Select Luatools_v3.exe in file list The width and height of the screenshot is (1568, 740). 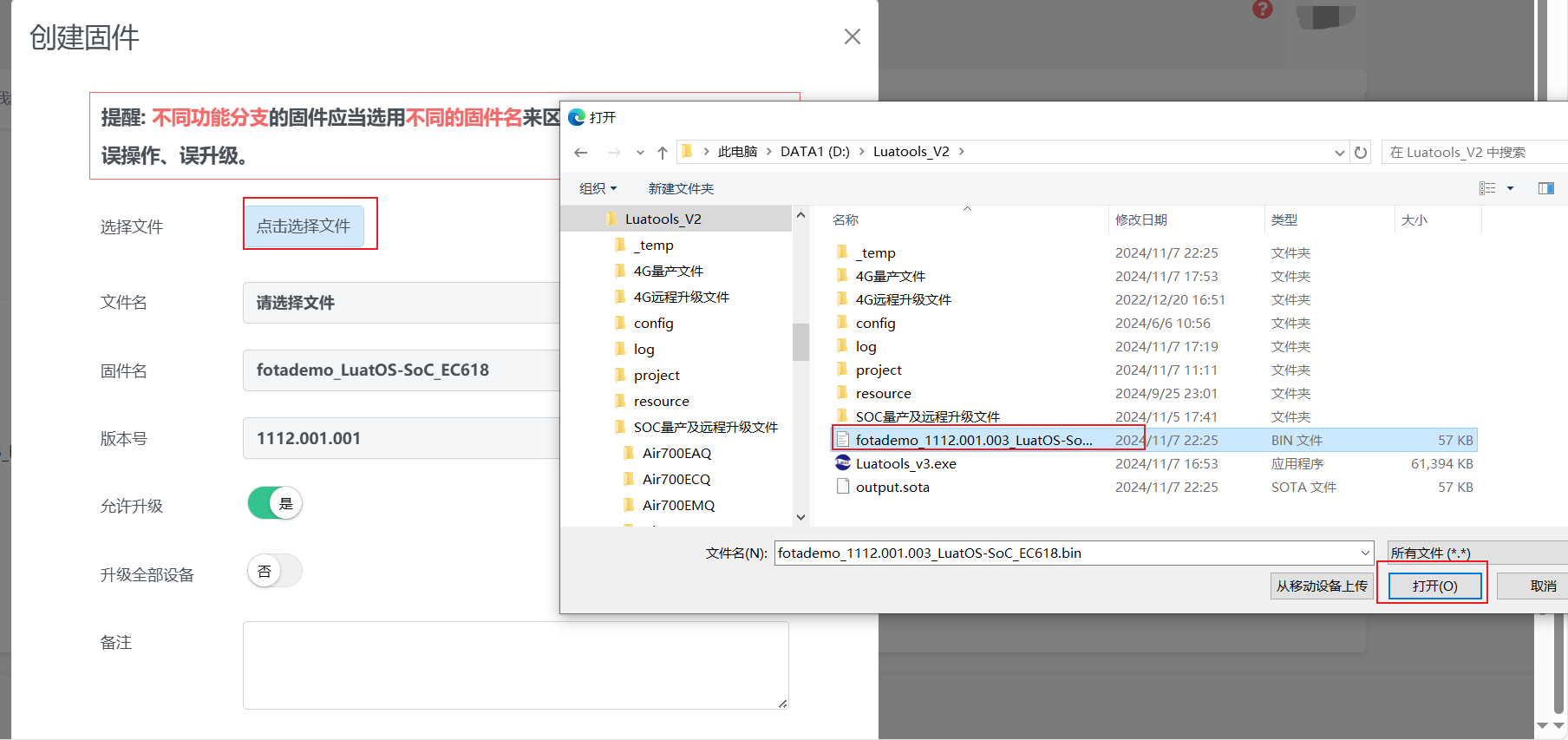[x=1153, y=463]
